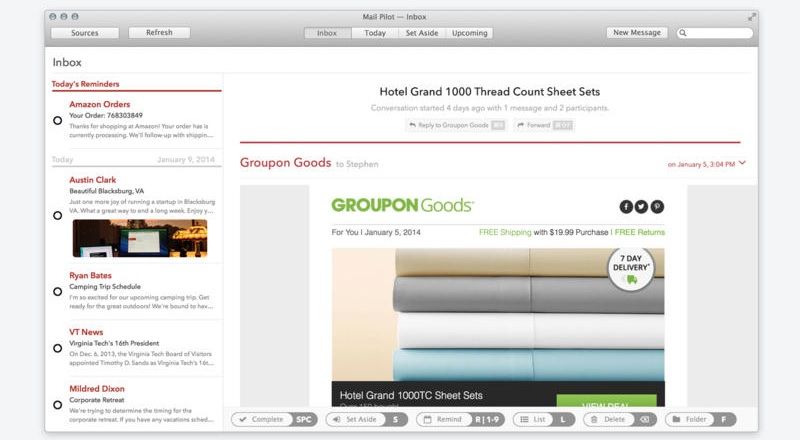Open the Upcoming tab
This screenshot has width=800, height=440.
click(469, 33)
